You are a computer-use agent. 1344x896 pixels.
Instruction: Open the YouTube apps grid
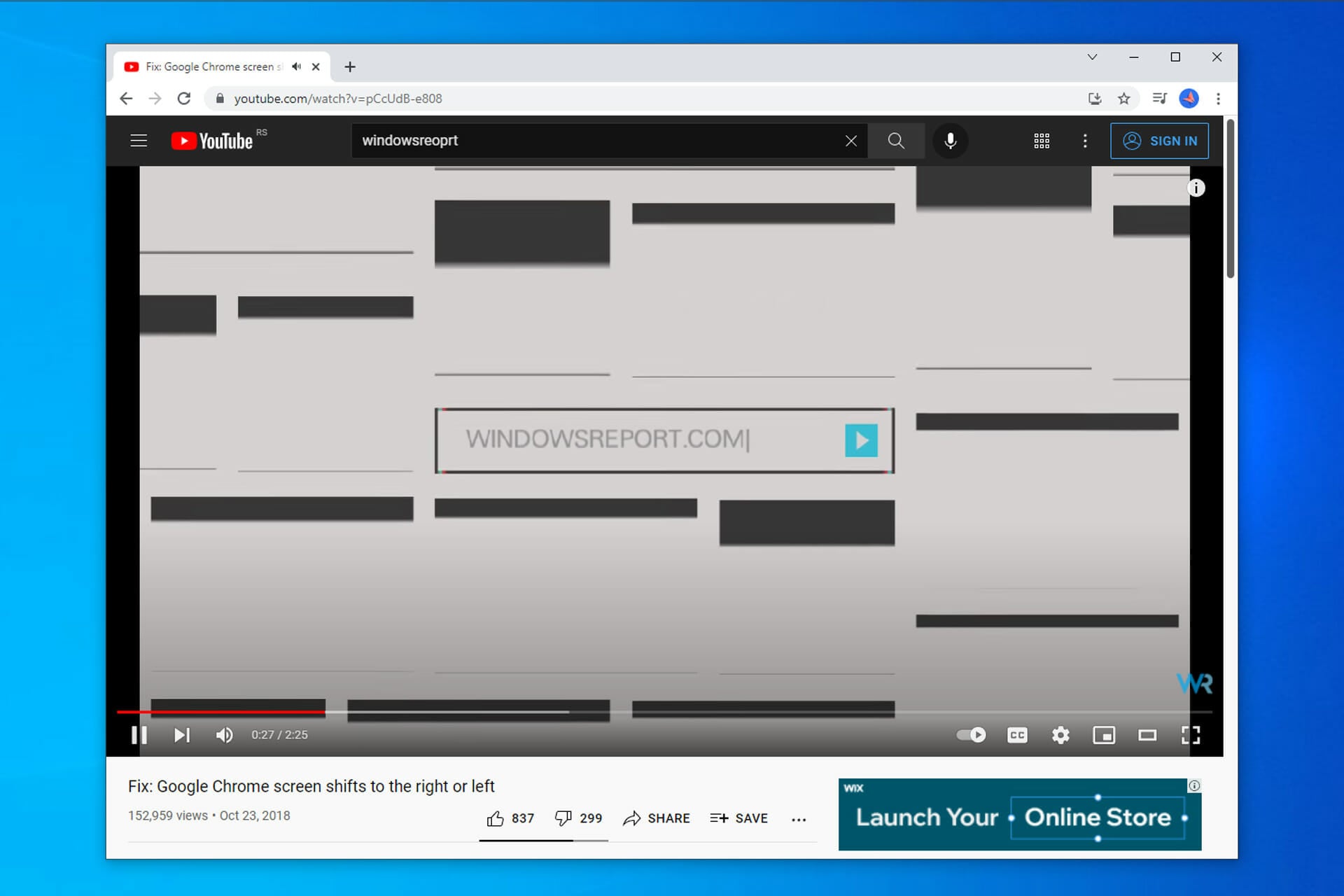pyautogui.click(x=1042, y=141)
